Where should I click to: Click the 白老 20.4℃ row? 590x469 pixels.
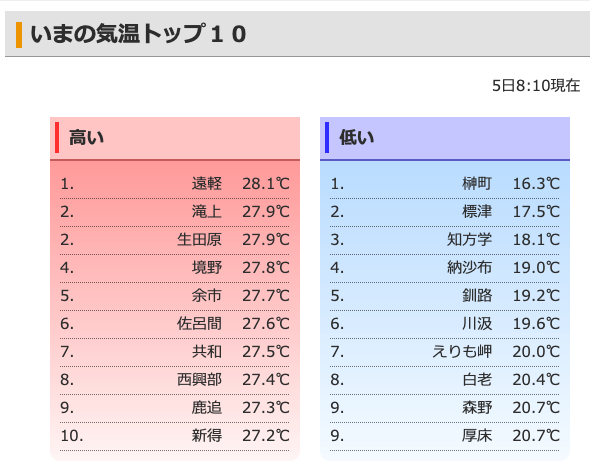(x=445, y=380)
